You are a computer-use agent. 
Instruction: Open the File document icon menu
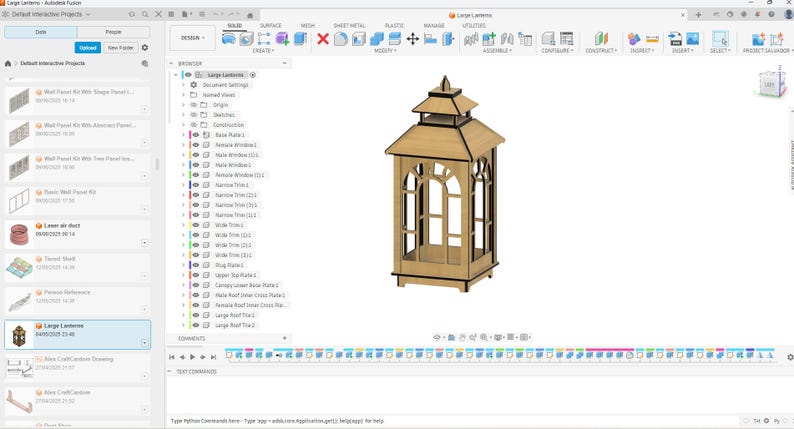pos(186,15)
